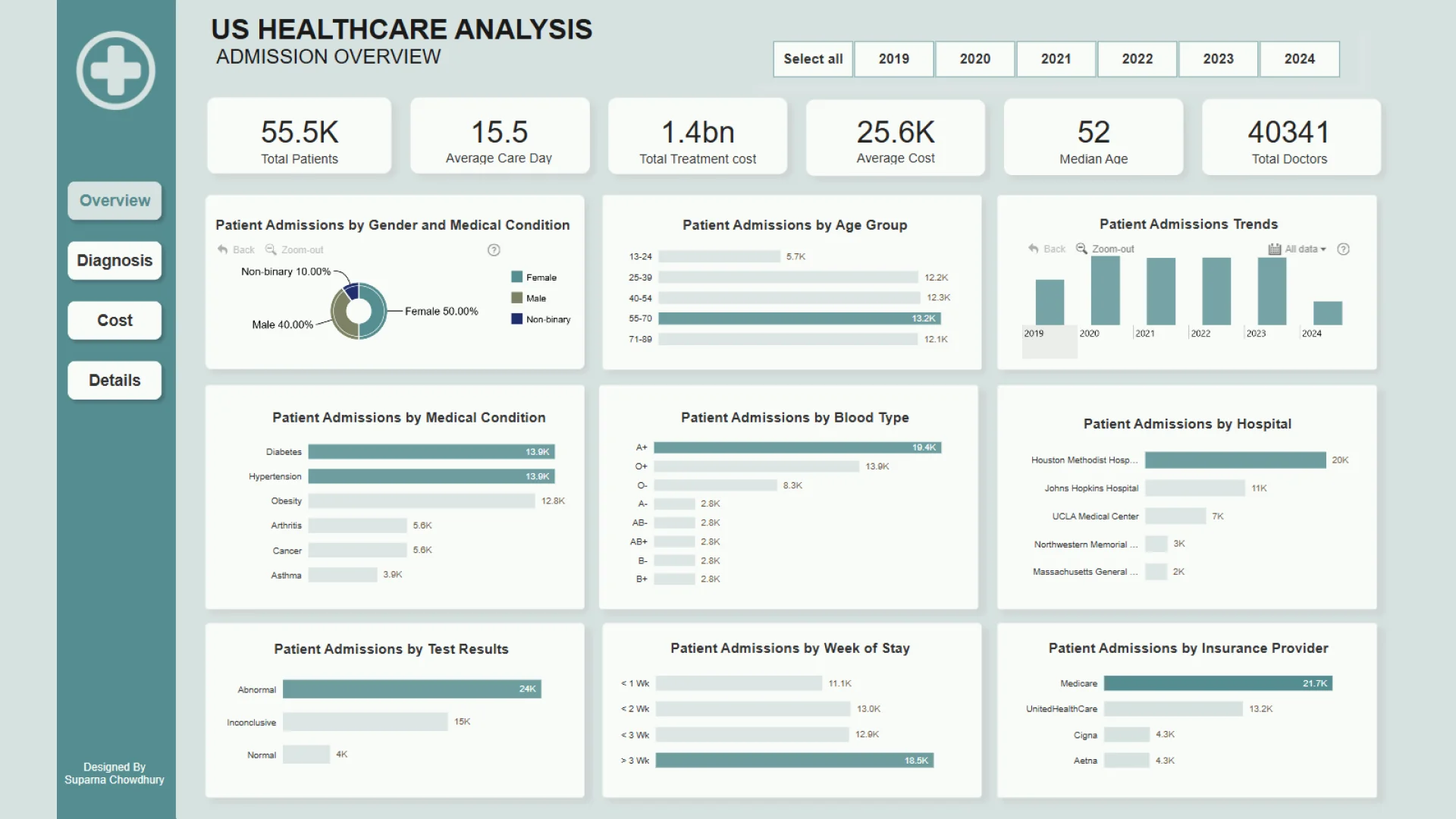1456x819 pixels.
Task: Click the Non-binary legend color swatch
Action: coord(516,319)
